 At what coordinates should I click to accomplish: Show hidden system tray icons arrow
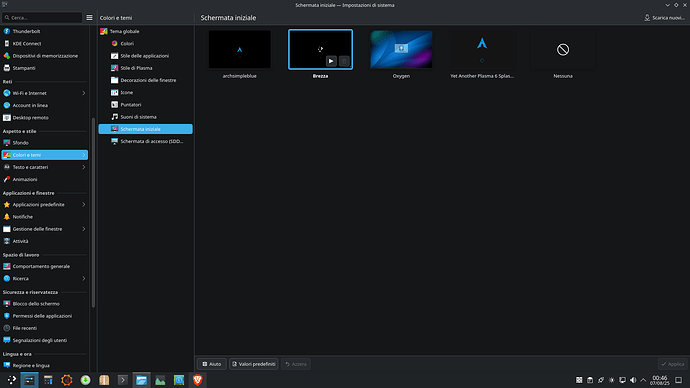coord(643,380)
